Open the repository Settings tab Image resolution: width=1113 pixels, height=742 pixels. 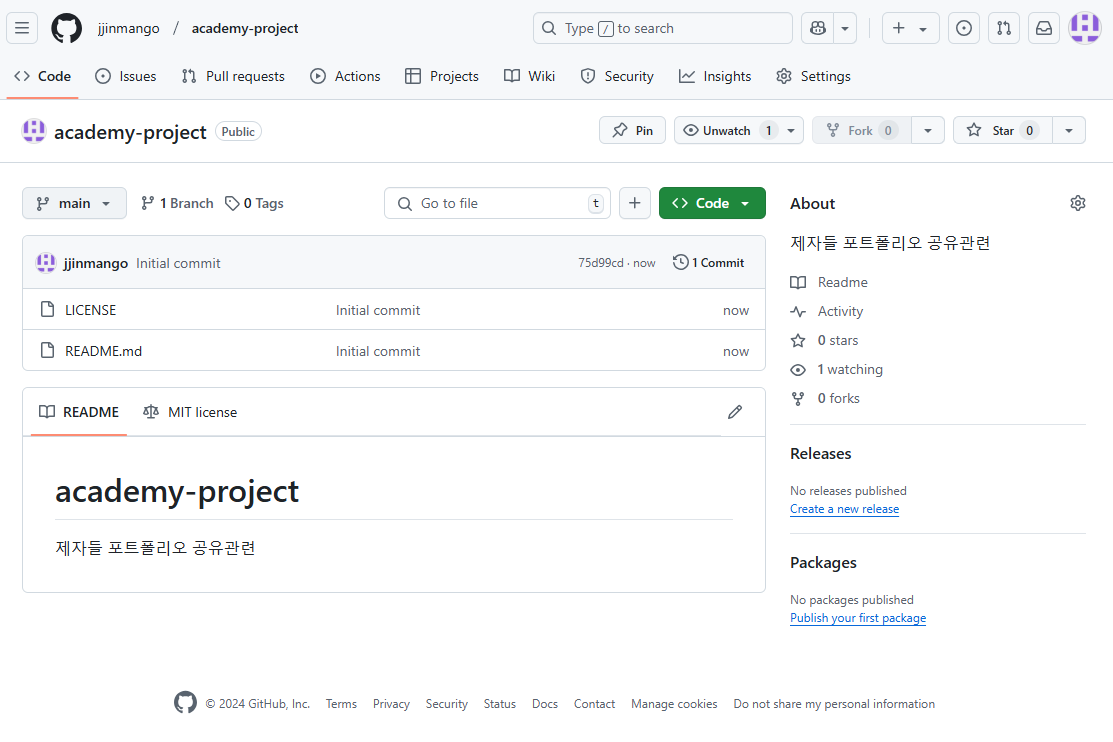point(813,76)
